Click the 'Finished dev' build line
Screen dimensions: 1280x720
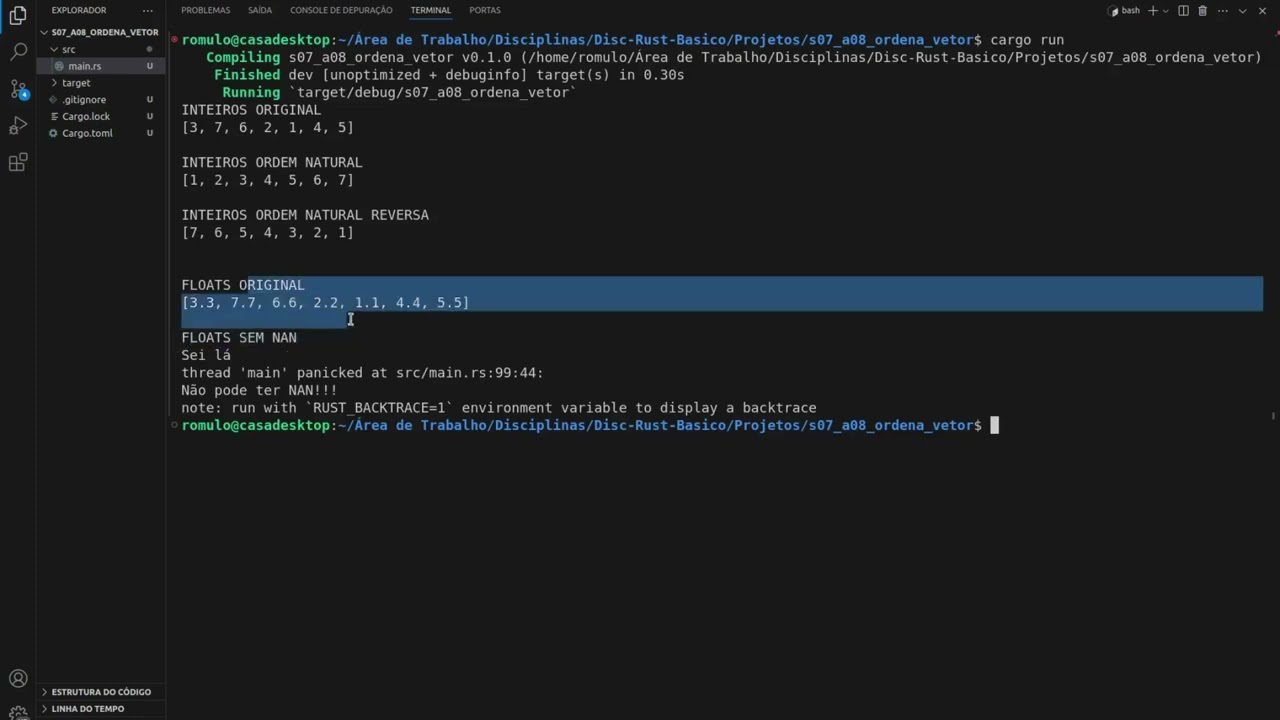click(449, 75)
